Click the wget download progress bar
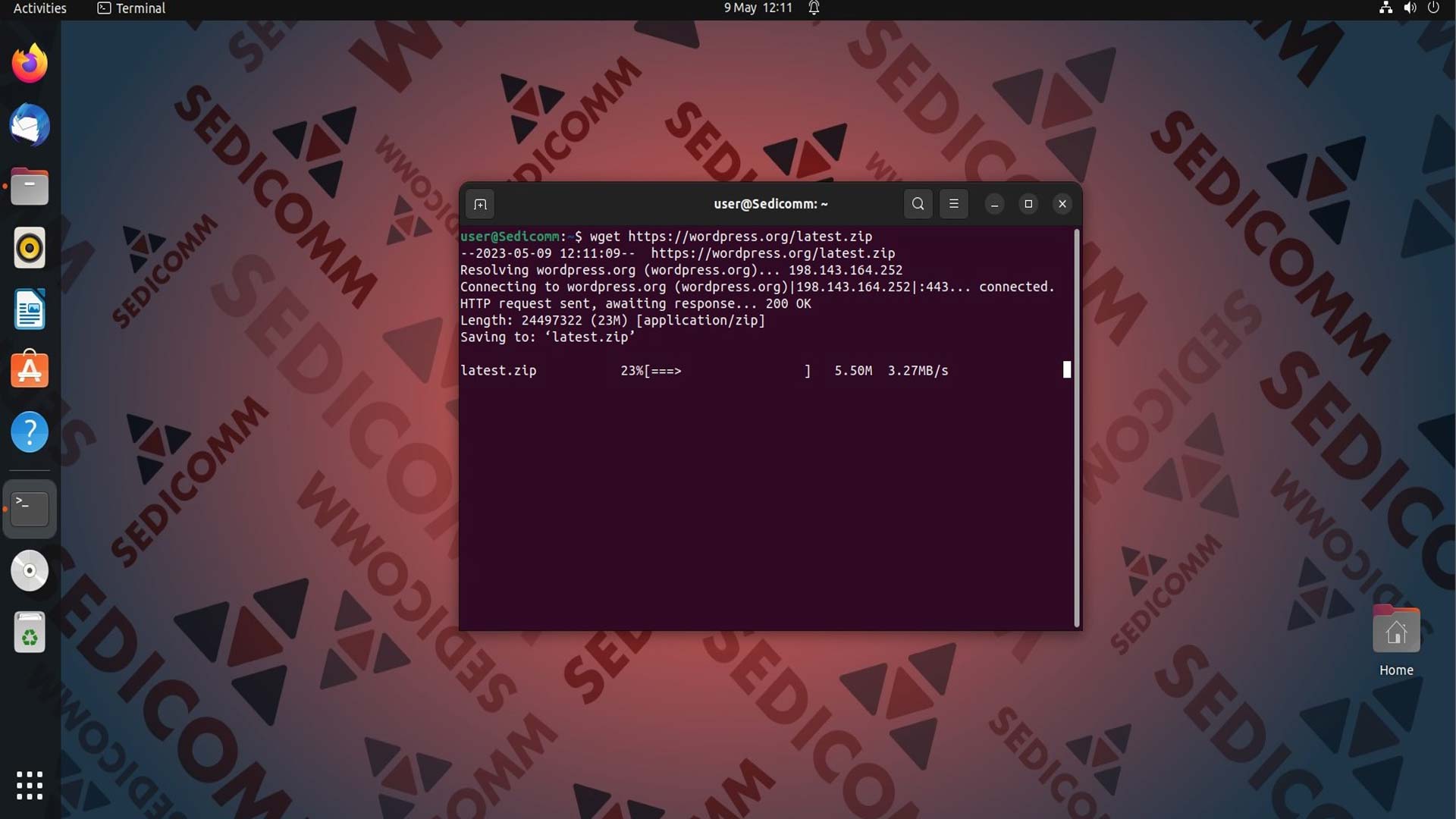This screenshot has height=819, width=1456. [x=727, y=371]
